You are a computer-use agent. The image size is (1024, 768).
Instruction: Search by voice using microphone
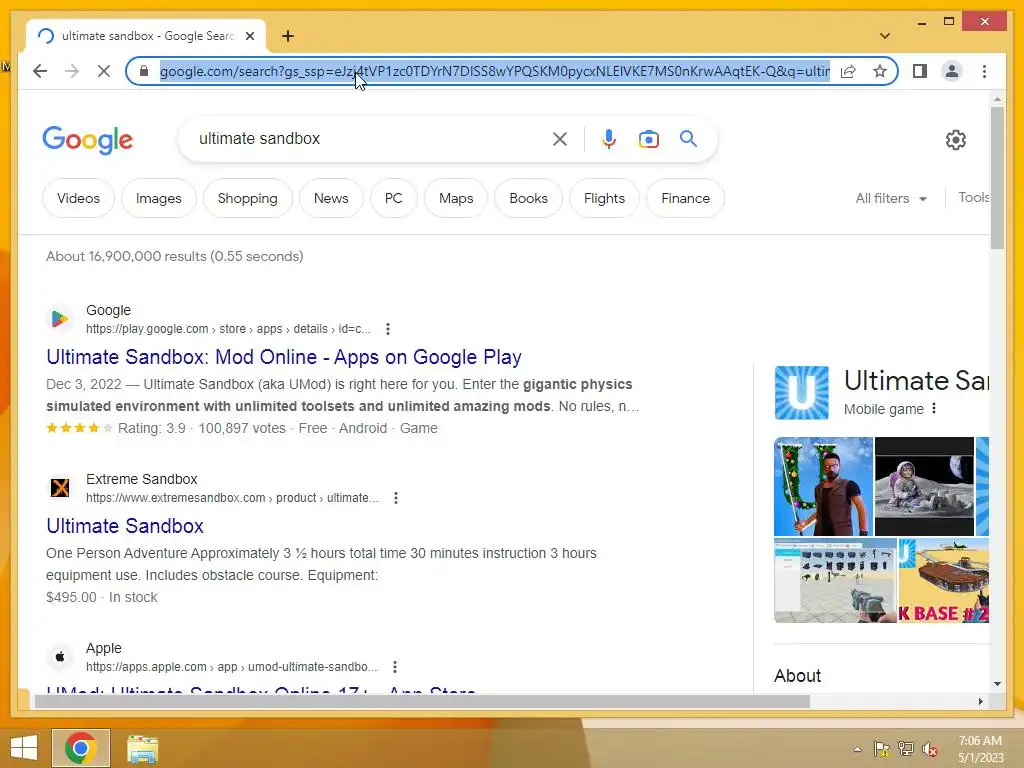[609, 139]
